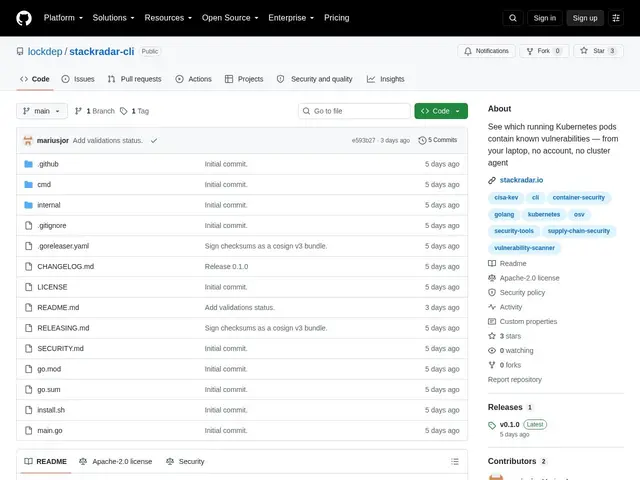Click the tag icon next to 1 Tag

pyautogui.click(x=123, y=111)
